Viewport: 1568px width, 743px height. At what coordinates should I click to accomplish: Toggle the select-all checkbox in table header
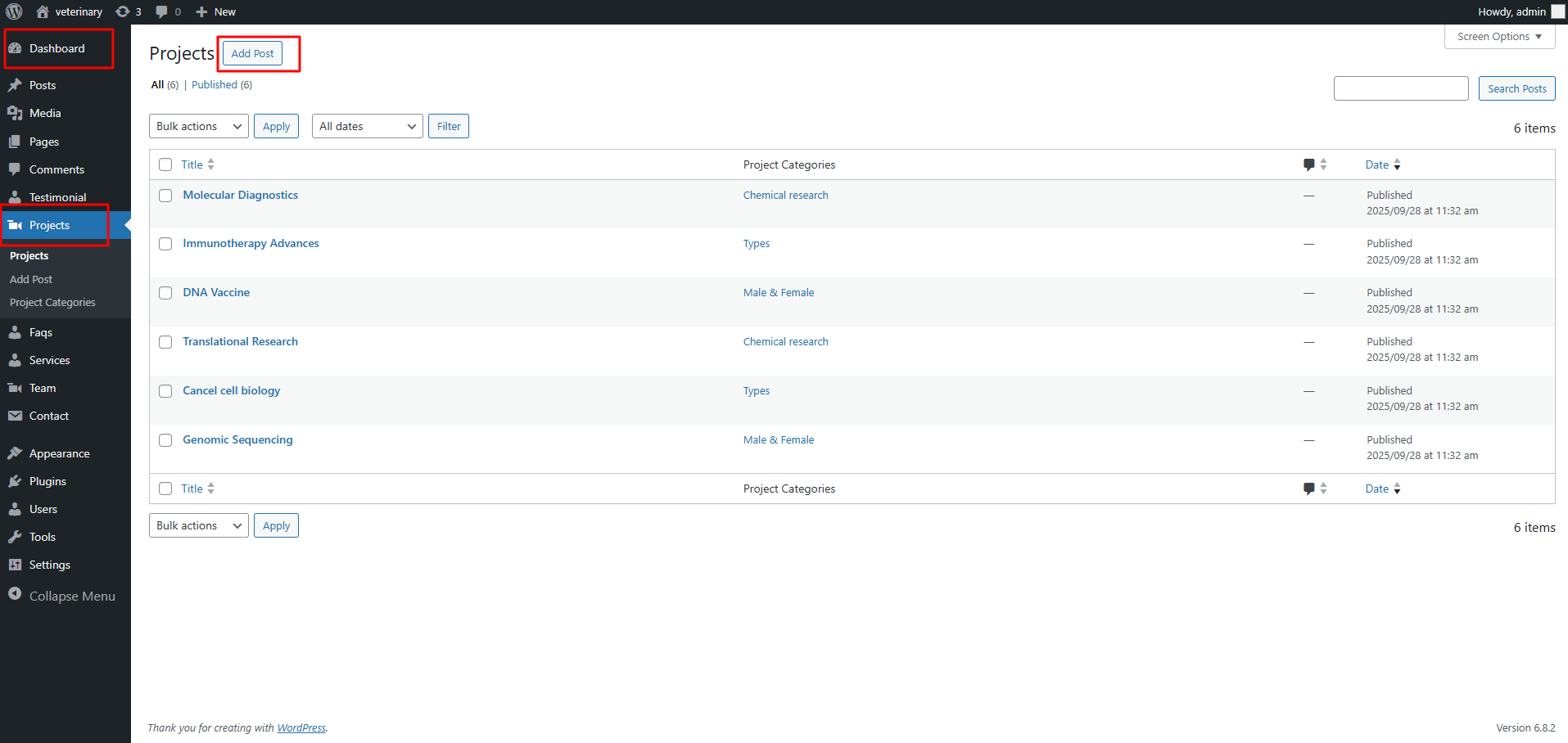point(165,164)
